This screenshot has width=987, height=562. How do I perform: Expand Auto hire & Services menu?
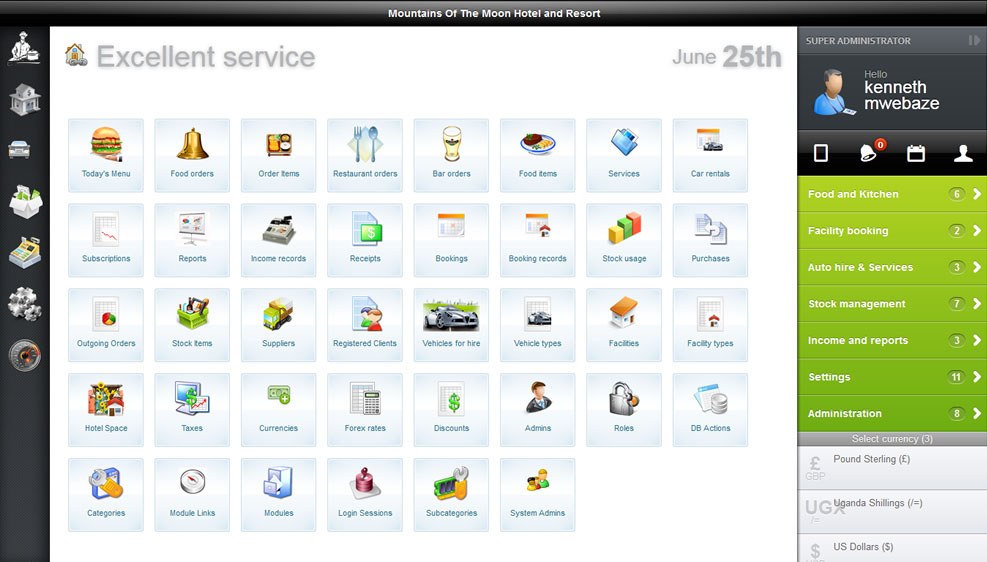pos(892,267)
